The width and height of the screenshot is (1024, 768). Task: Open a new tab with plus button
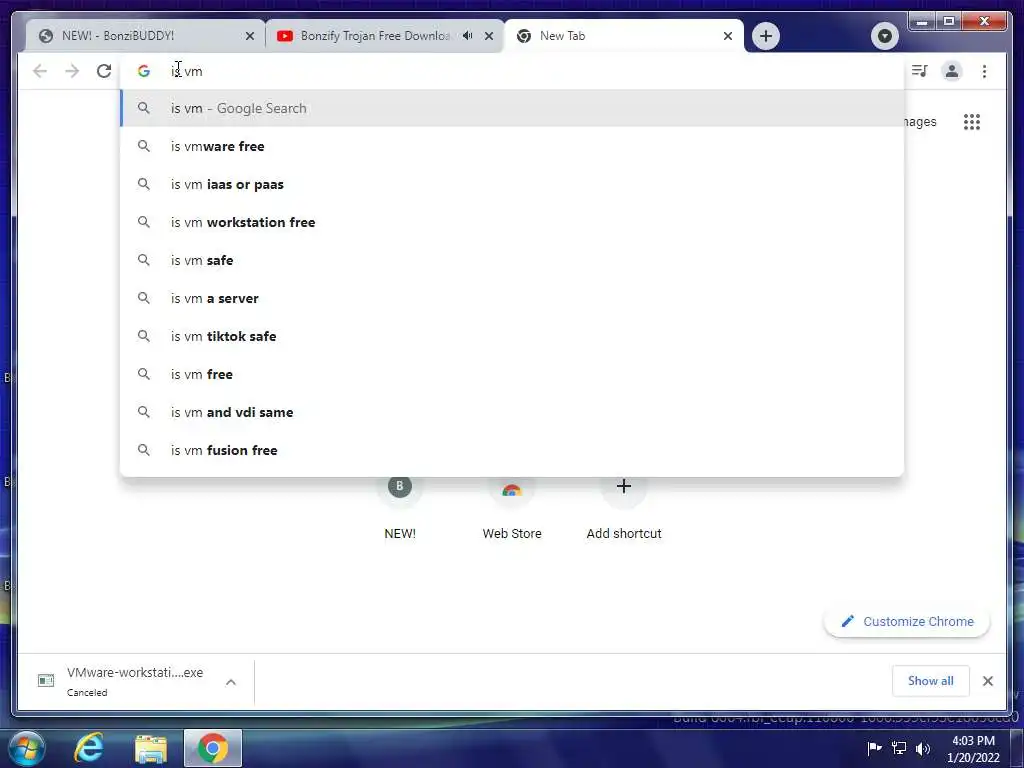(x=766, y=36)
